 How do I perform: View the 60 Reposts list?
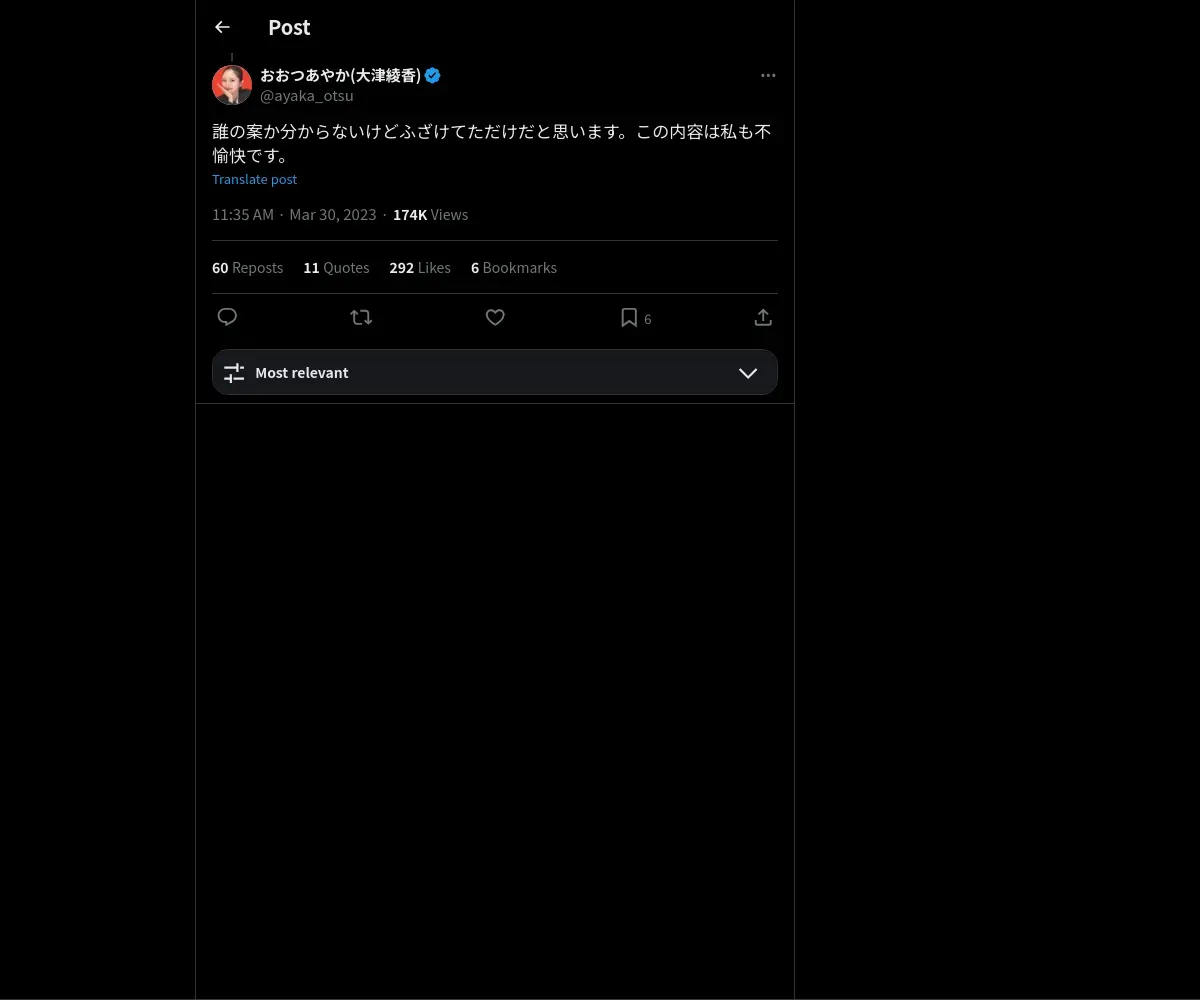tap(247, 268)
